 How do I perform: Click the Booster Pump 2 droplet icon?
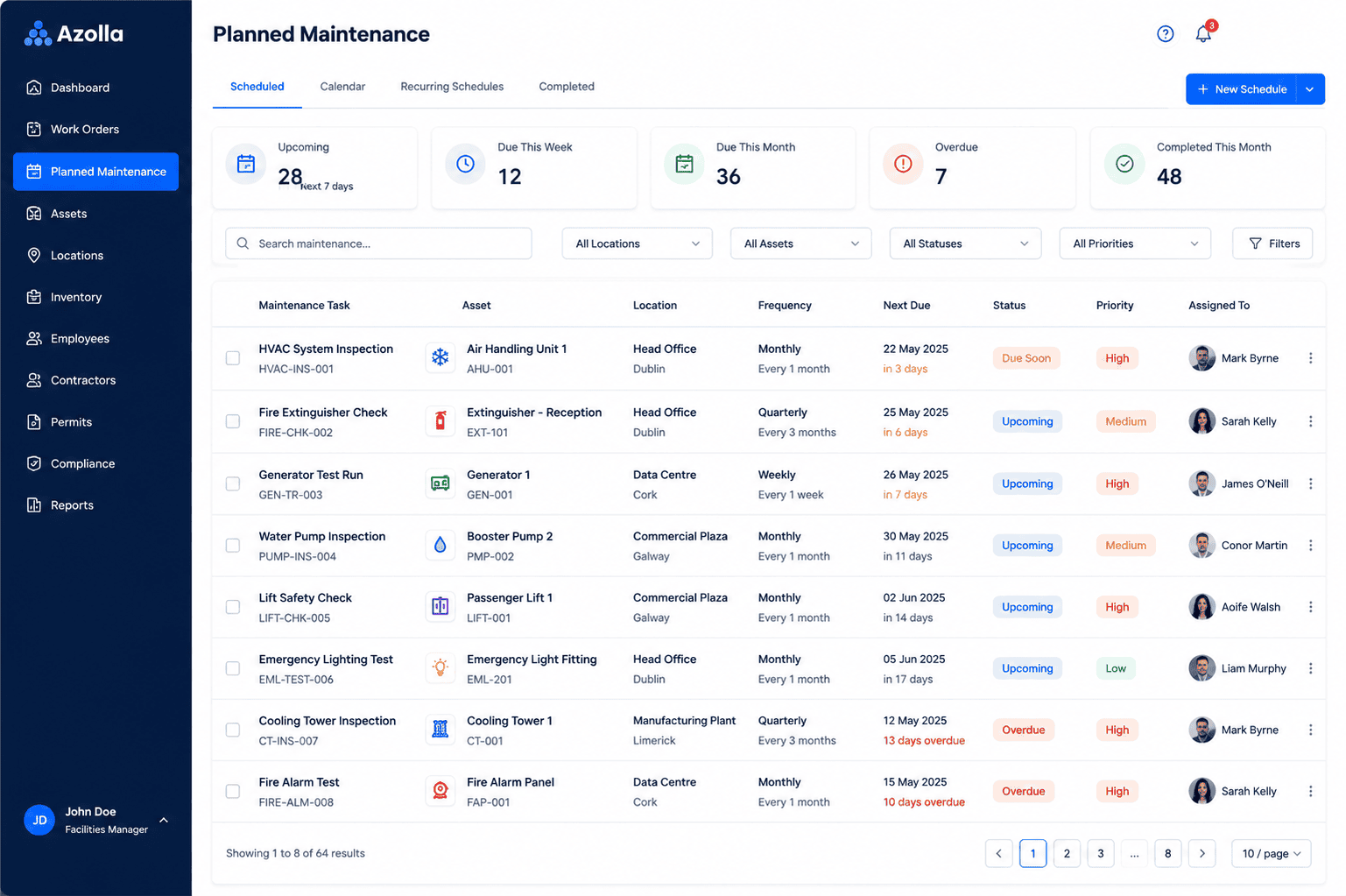[x=440, y=545]
